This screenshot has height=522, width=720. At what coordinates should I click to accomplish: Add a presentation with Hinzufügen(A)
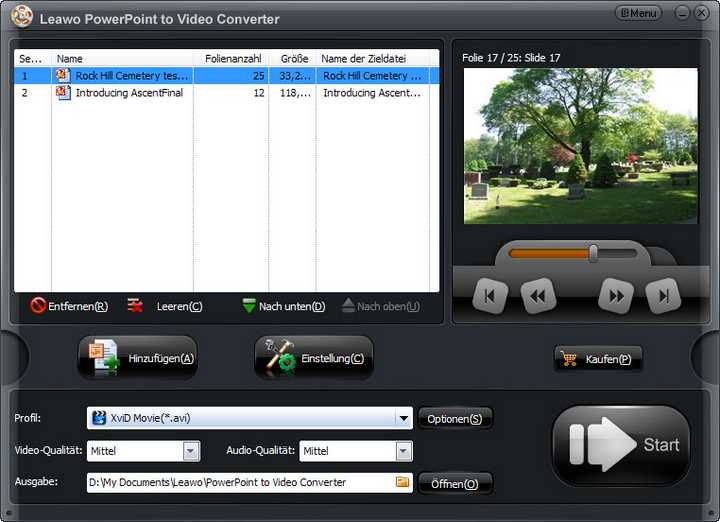click(138, 358)
